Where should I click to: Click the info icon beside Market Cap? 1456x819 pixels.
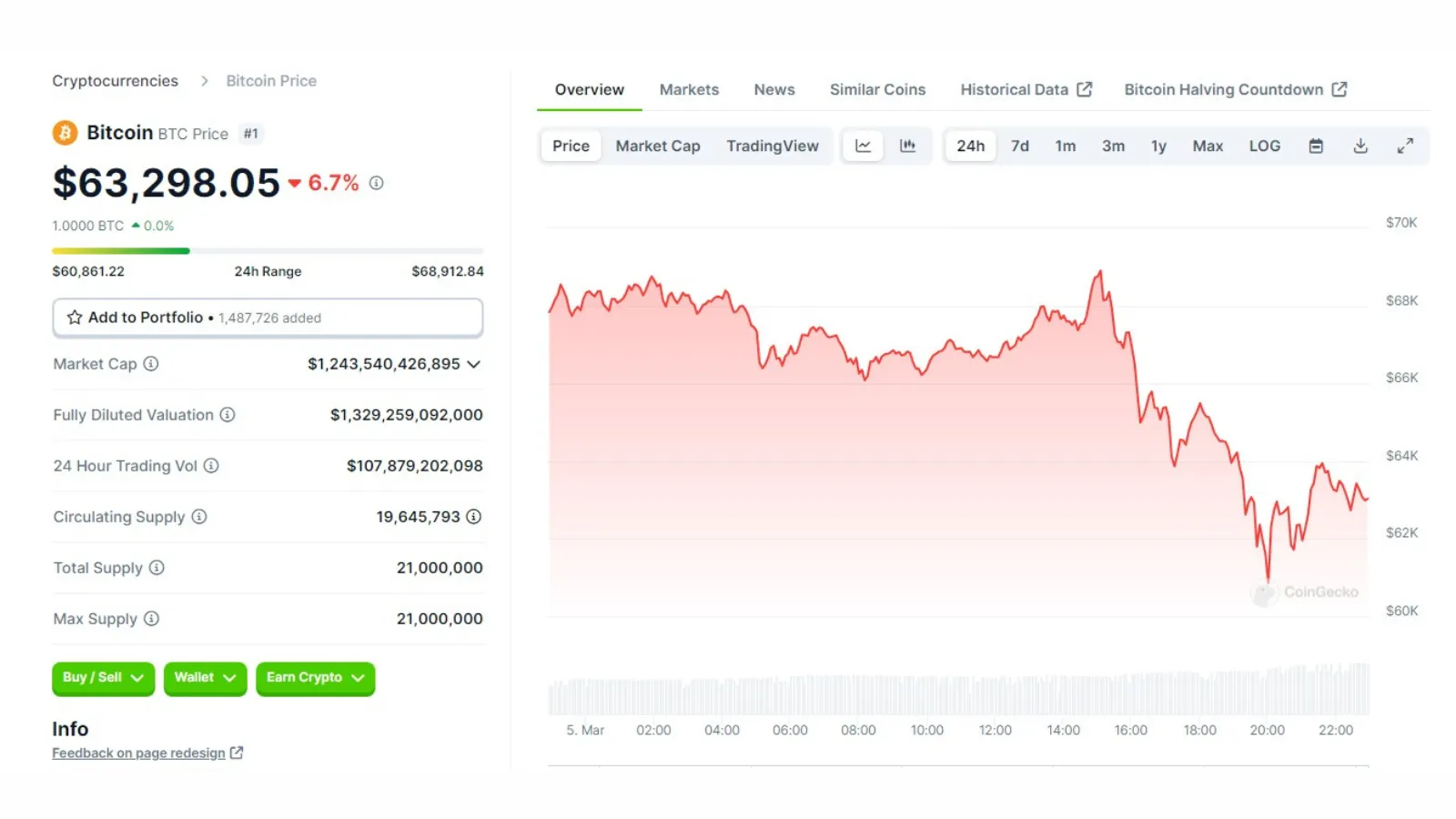151,364
